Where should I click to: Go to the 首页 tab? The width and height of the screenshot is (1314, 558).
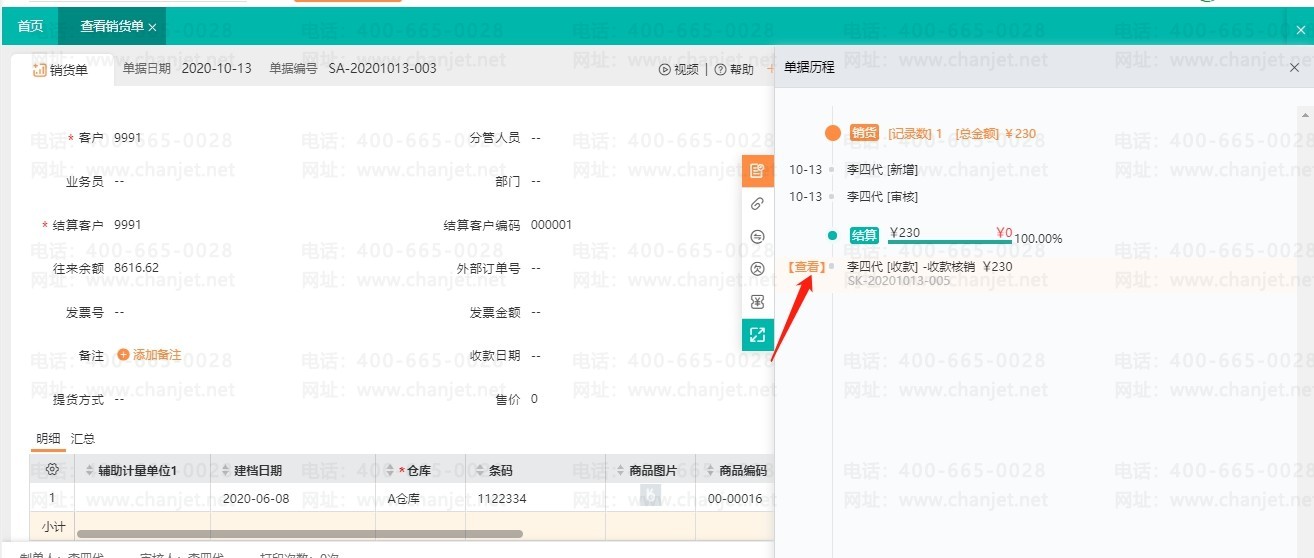[x=30, y=27]
